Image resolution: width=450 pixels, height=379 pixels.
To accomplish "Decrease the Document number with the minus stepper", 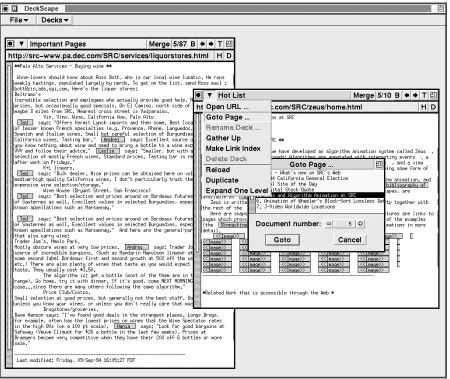I will click(x=329, y=224).
